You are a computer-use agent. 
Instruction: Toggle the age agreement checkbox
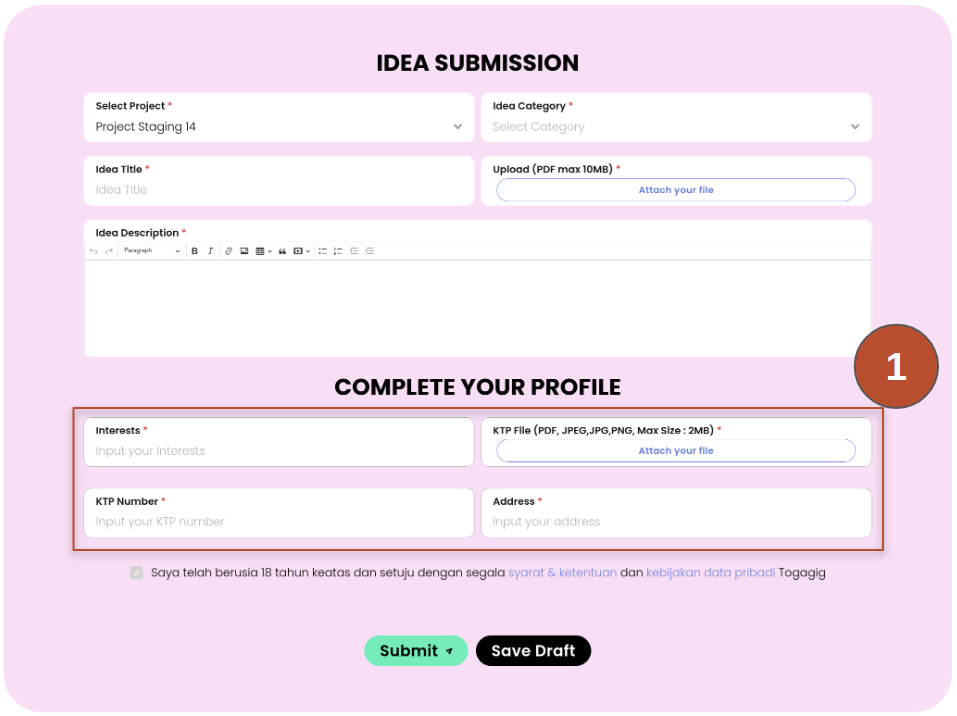tap(136, 573)
